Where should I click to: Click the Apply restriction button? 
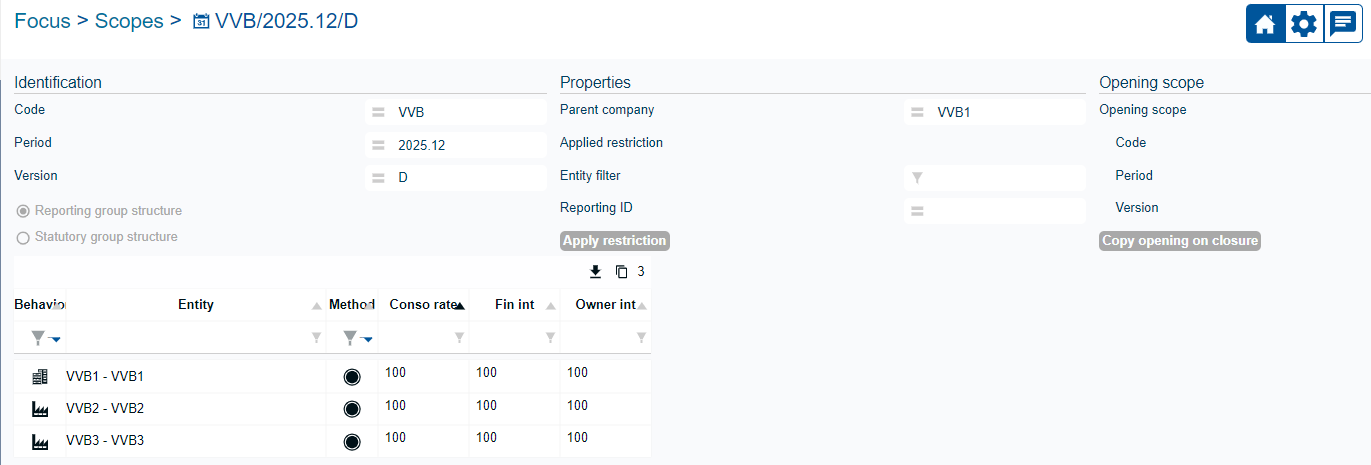[x=614, y=241]
